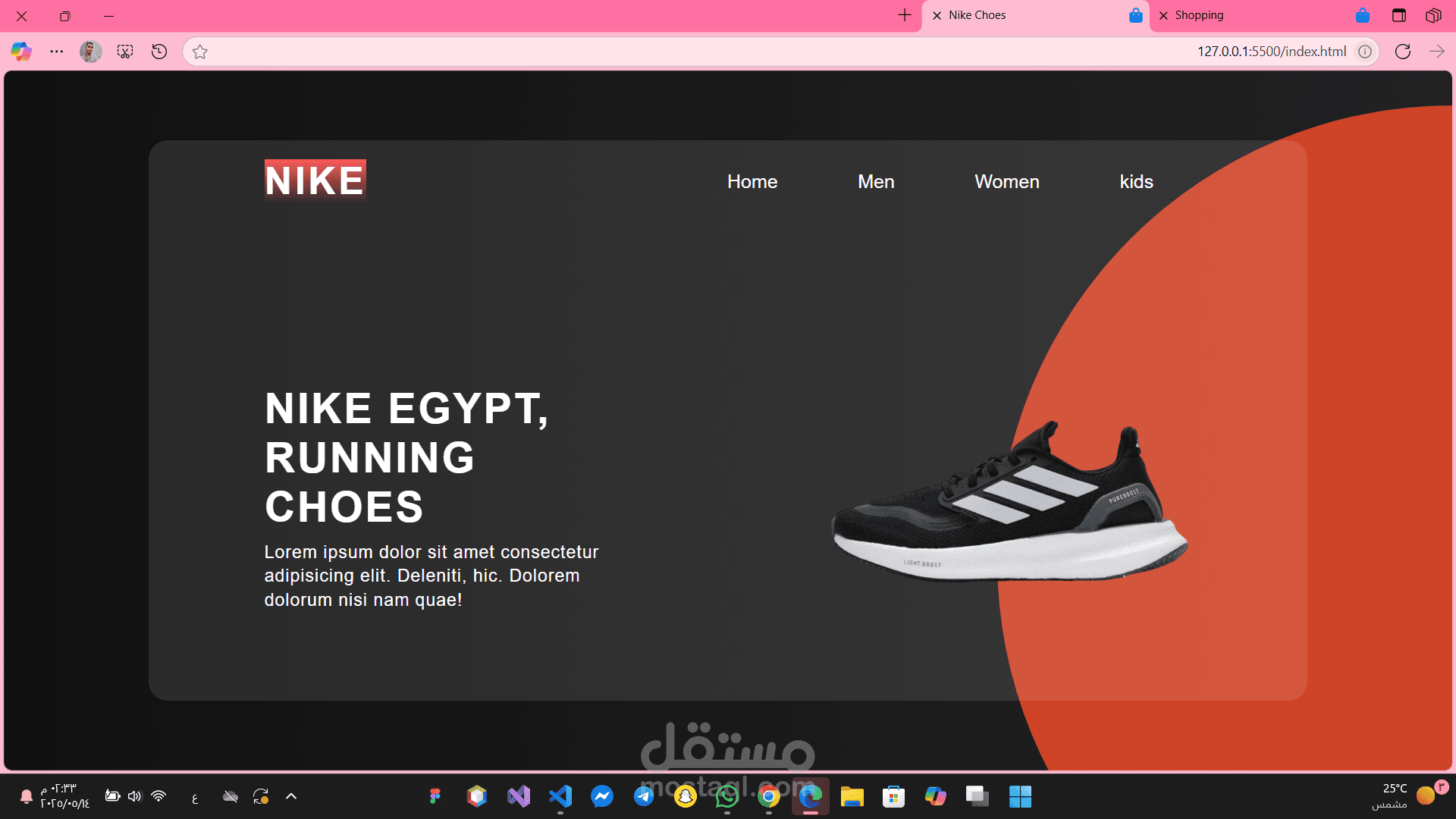The width and height of the screenshot is (1456, 819).
Task: Open WhatsApp from the taskbar
Action: (727, 796)
